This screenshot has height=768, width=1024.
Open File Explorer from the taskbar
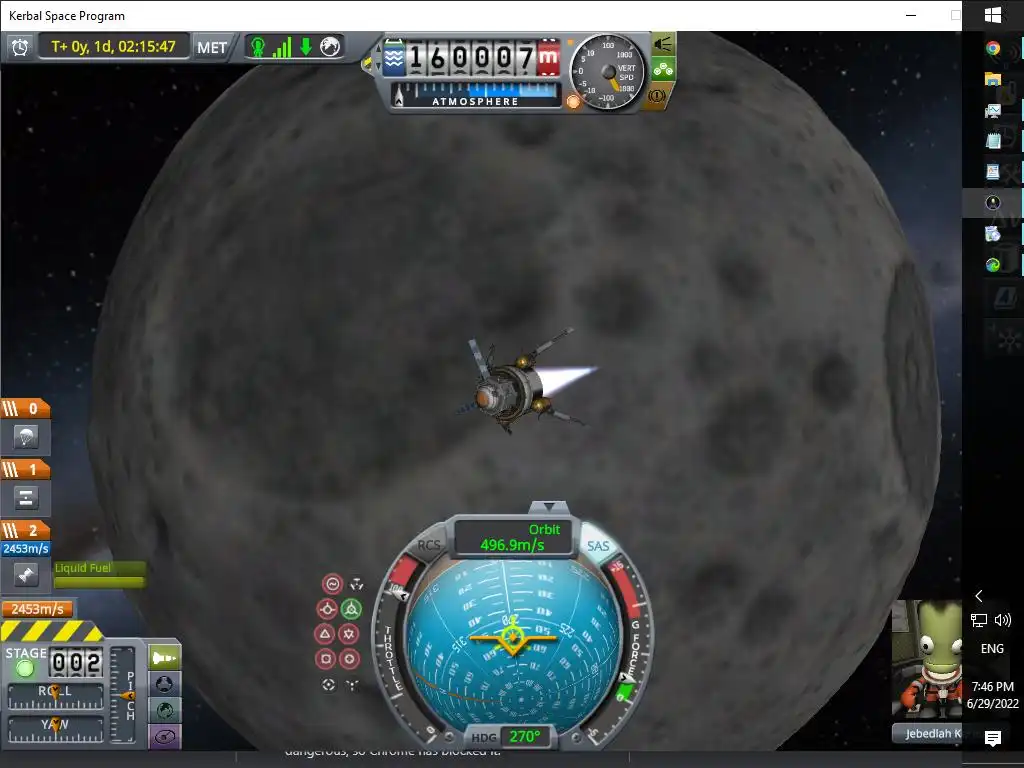click(993, 79)
